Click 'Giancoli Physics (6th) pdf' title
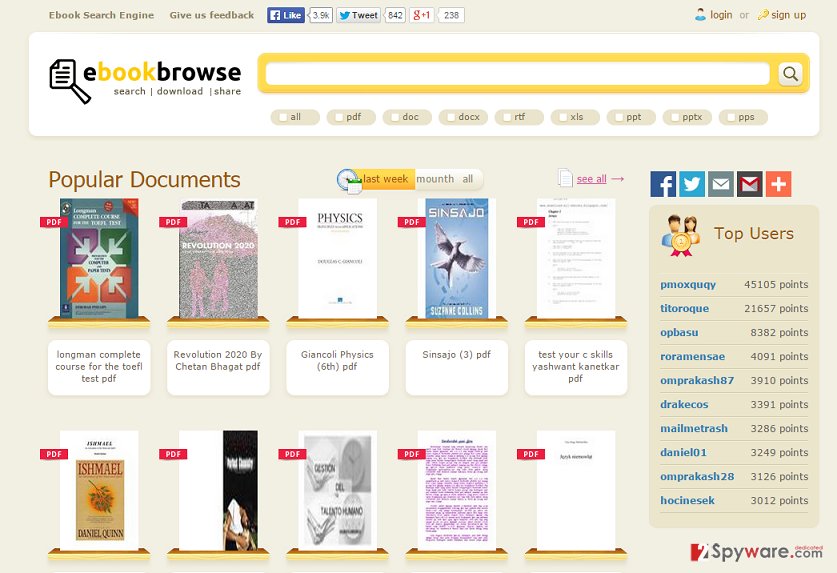Screen dimensions: 837x573 [337, 360]
